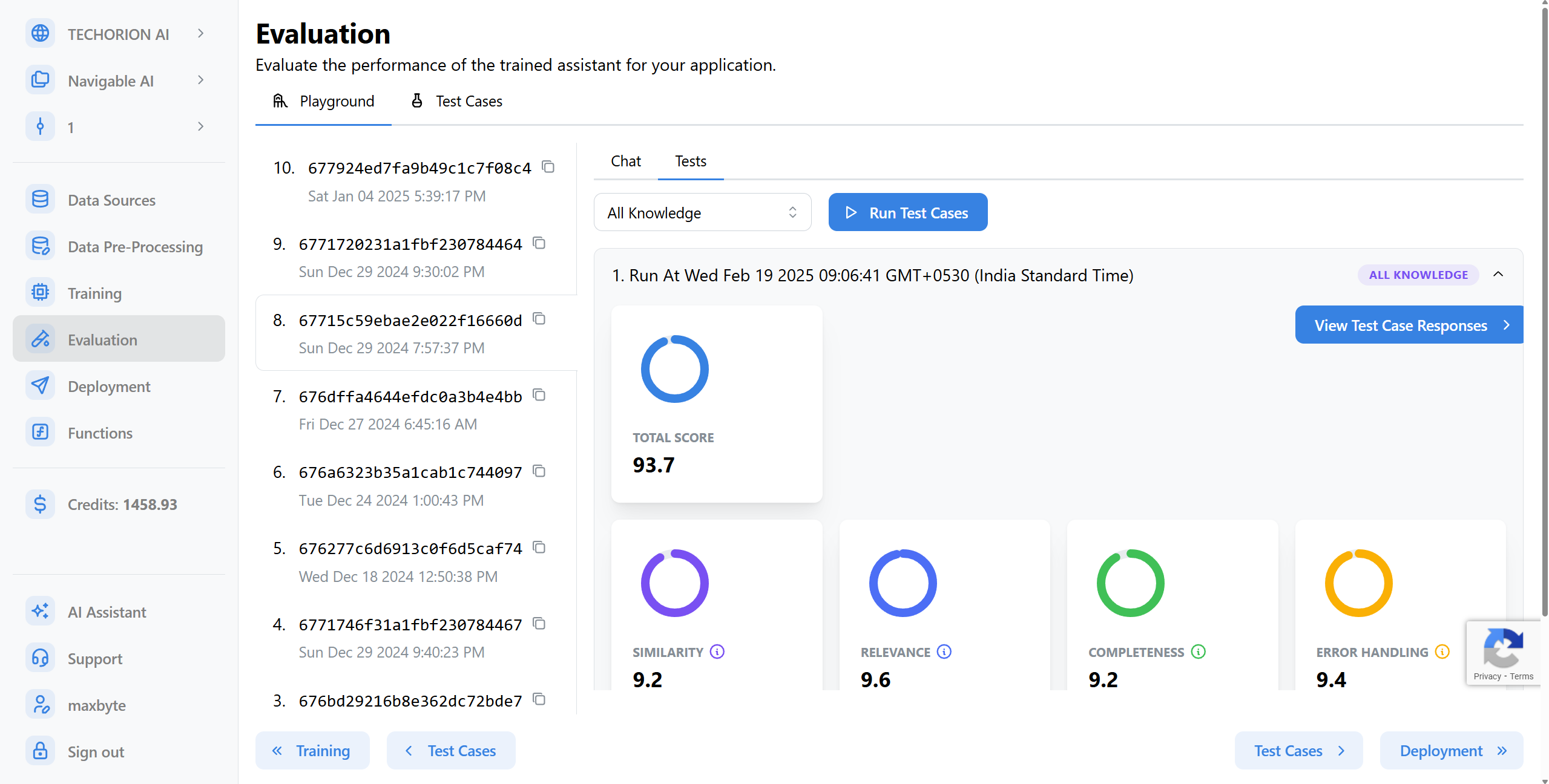Screen dimensions: 1549x784
Task: Click the Relevance info icon
Action: (944, 652)
